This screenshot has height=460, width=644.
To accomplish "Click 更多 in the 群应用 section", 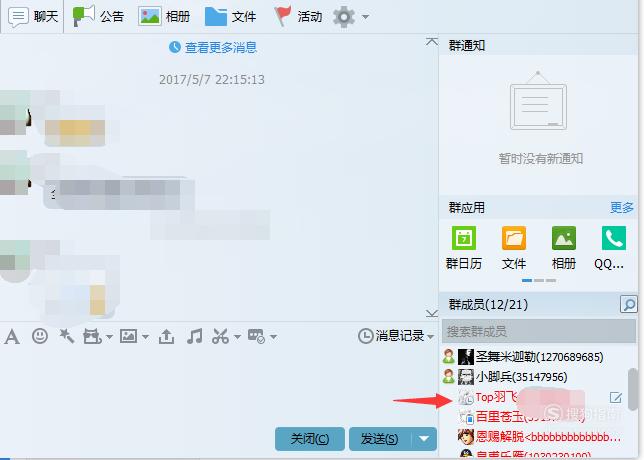I will pos(622,208).
